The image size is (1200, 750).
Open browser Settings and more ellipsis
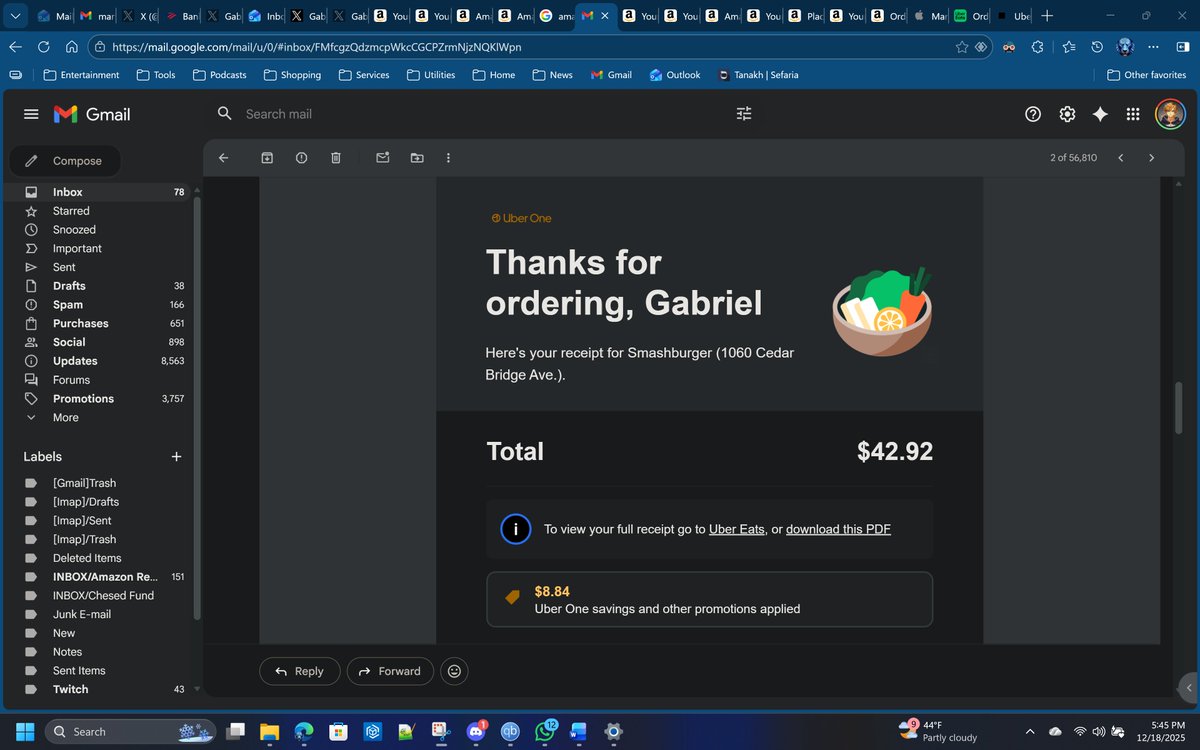[1154, 47]
